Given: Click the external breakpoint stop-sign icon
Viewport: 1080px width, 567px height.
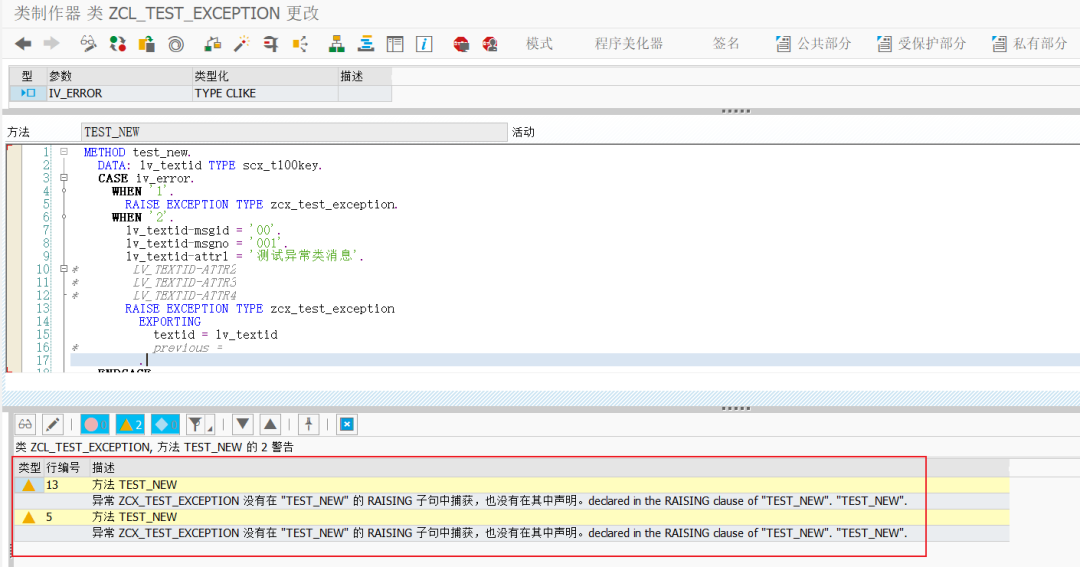Looking at the screenshot, I should [x=490, y=45].
